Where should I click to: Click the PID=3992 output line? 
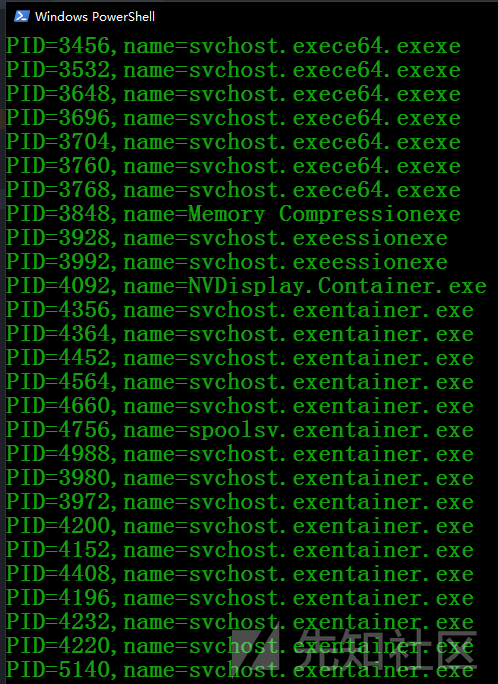point(227,262)
